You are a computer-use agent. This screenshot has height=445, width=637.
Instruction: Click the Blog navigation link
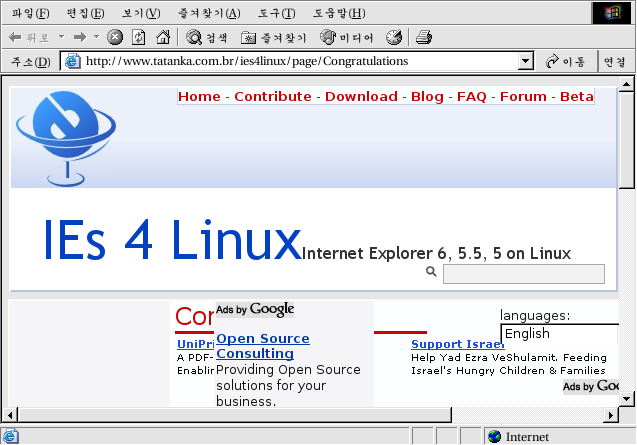coord(427,97)
